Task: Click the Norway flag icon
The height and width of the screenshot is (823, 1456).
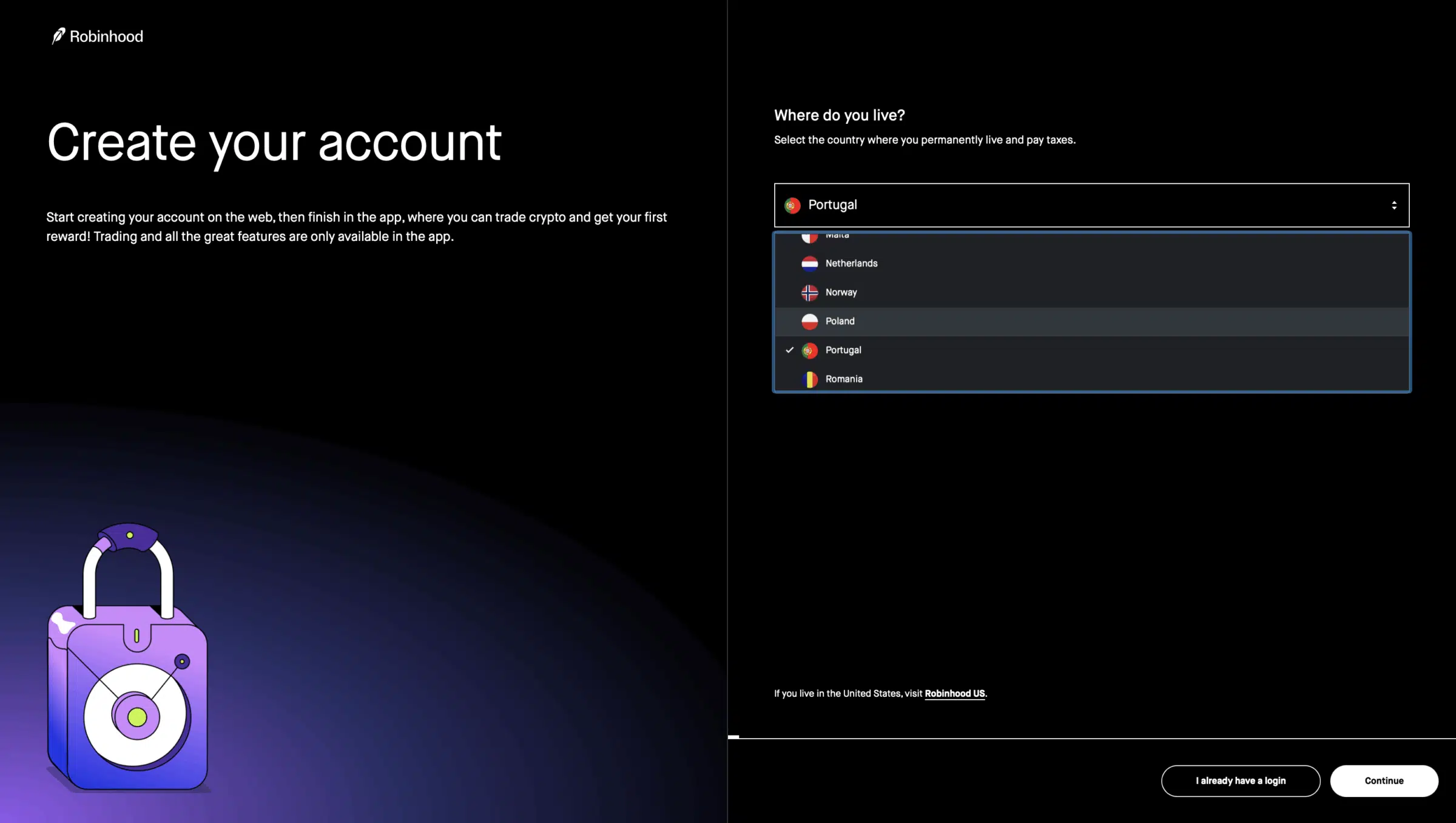Action: [809, 293]
